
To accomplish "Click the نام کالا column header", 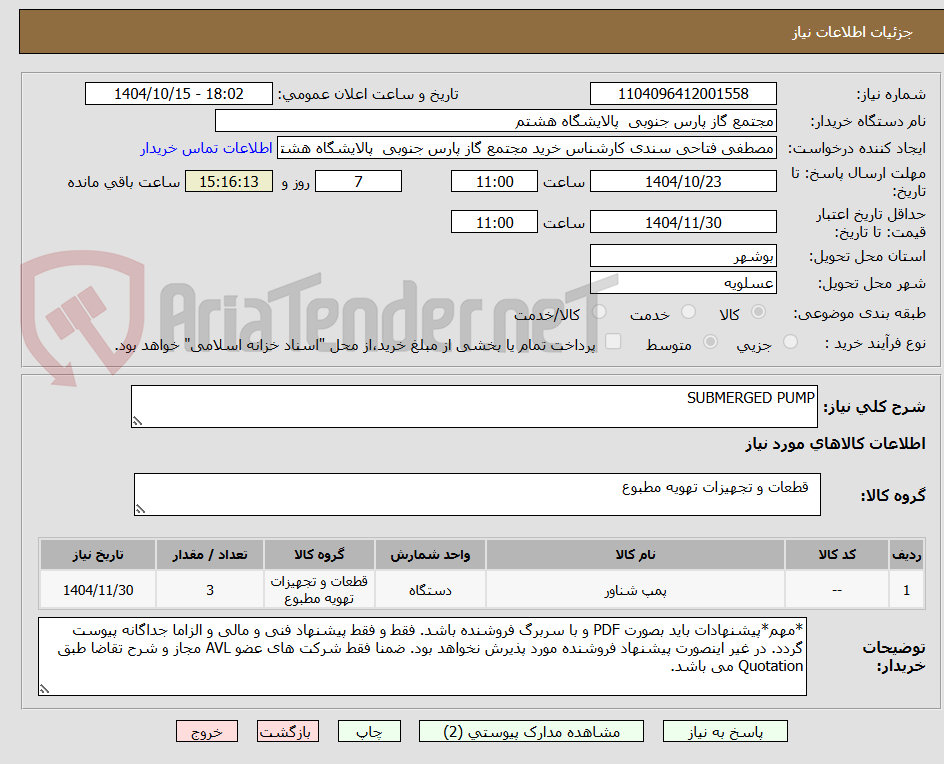I will pyautogui.click(x=635, y=554).
